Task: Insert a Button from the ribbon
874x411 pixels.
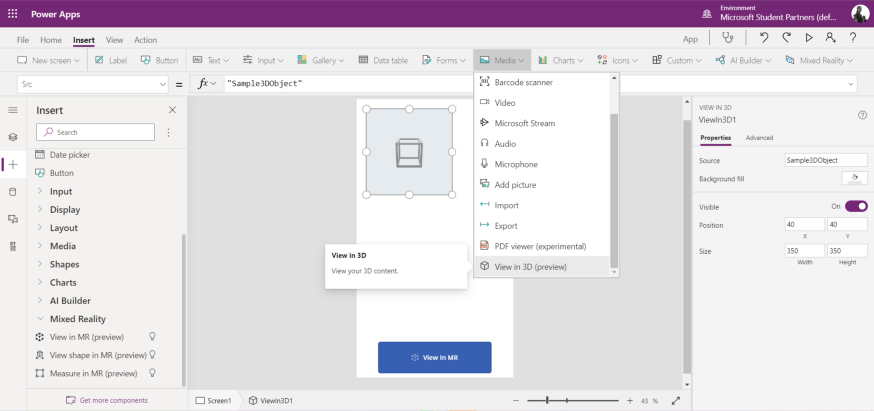Action: (159, 60)
